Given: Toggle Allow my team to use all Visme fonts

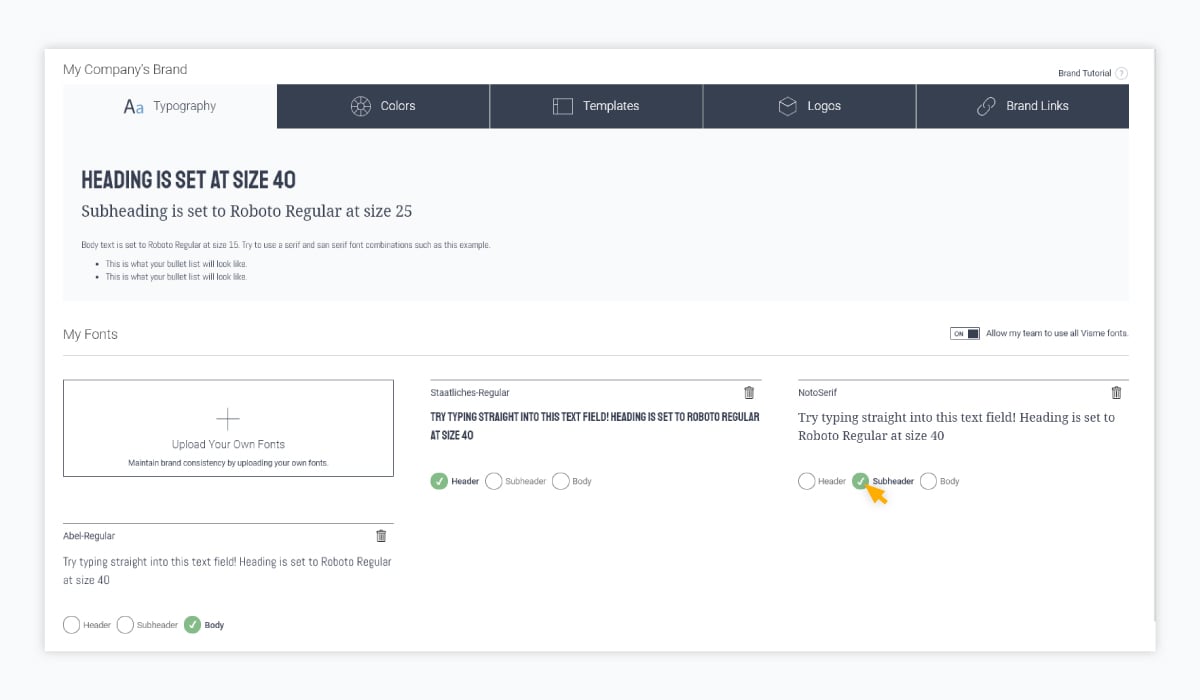Looking at the screenshot, I should coord(965,334).
